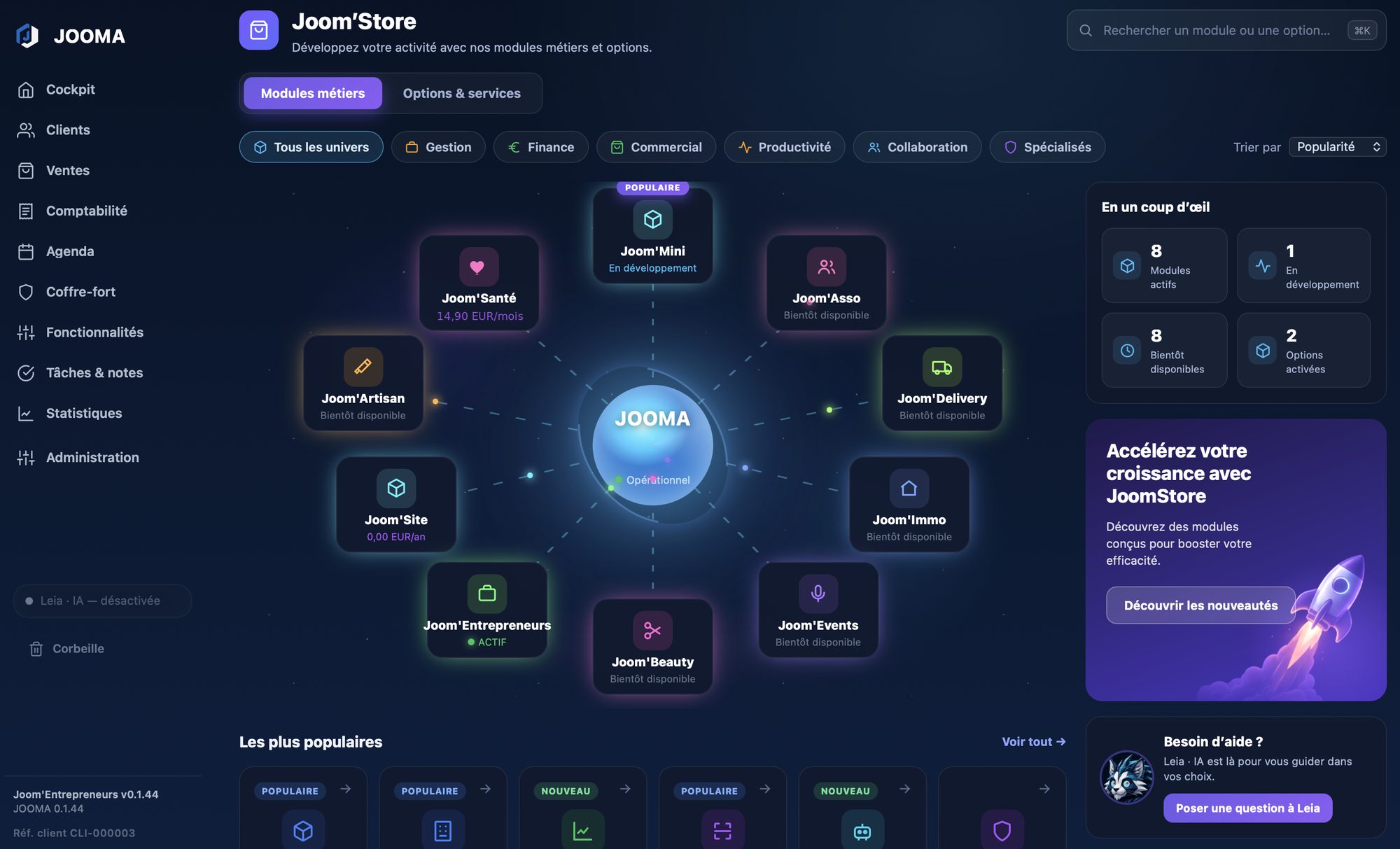Click the central JOOMA Opérationnel orb
1400x849 pixels.
tap(653, 445)
